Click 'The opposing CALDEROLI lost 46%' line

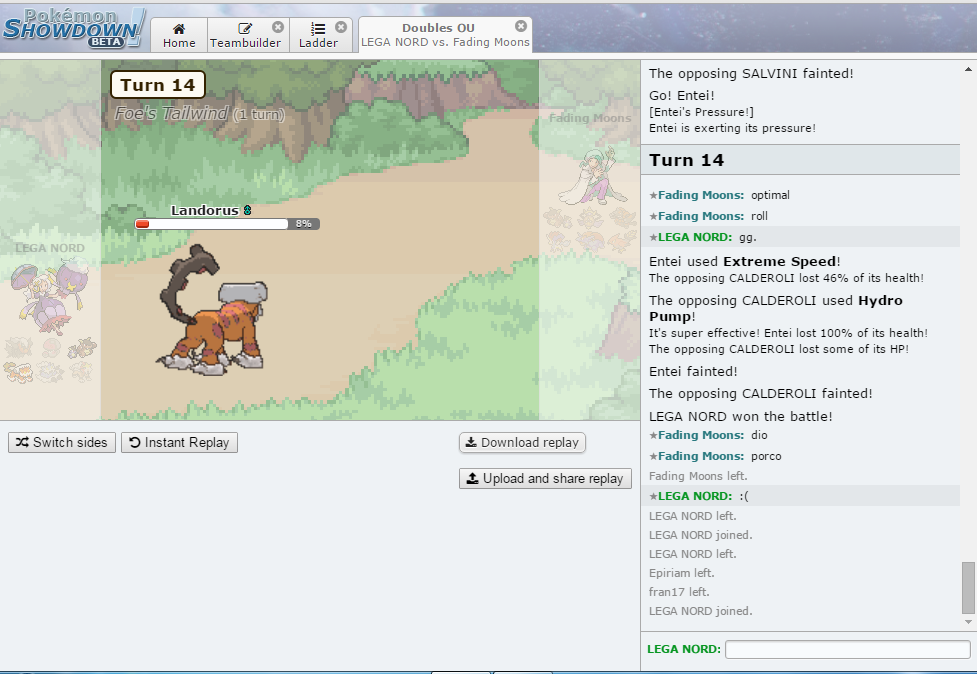[786, 278]
